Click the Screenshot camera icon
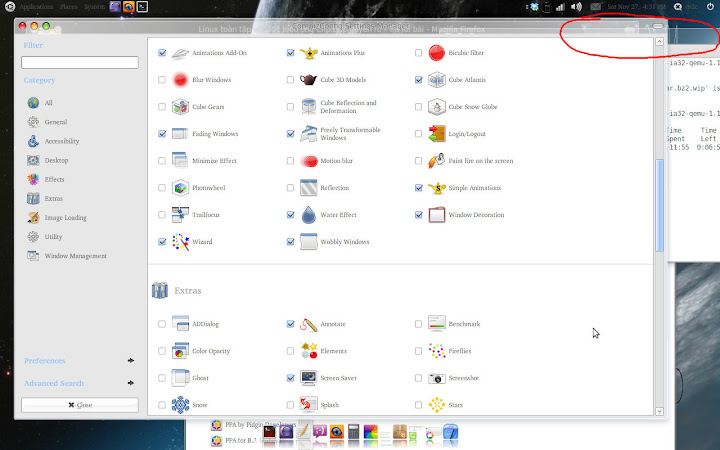Image resolution: width=720 pixels, height=450 pixels. click(437, 378)
